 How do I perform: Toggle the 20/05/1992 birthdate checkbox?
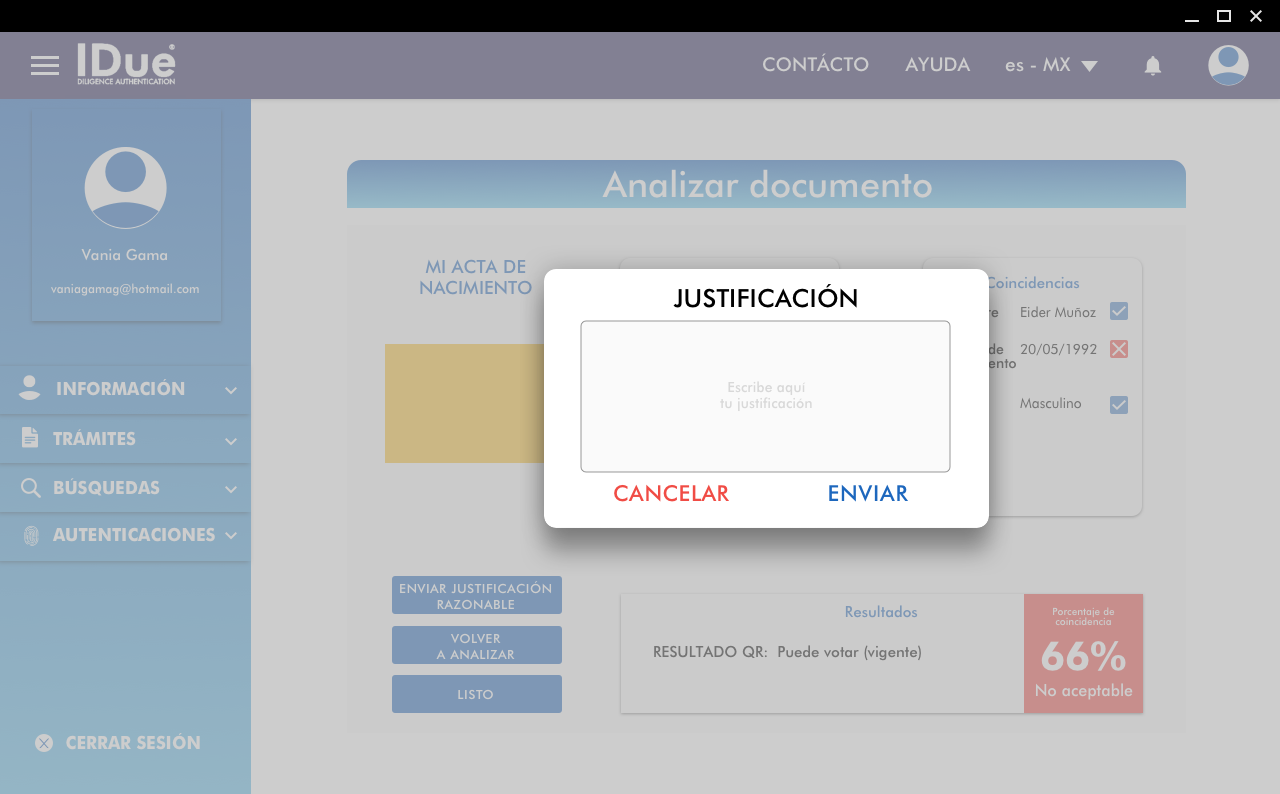point(1119,349)
